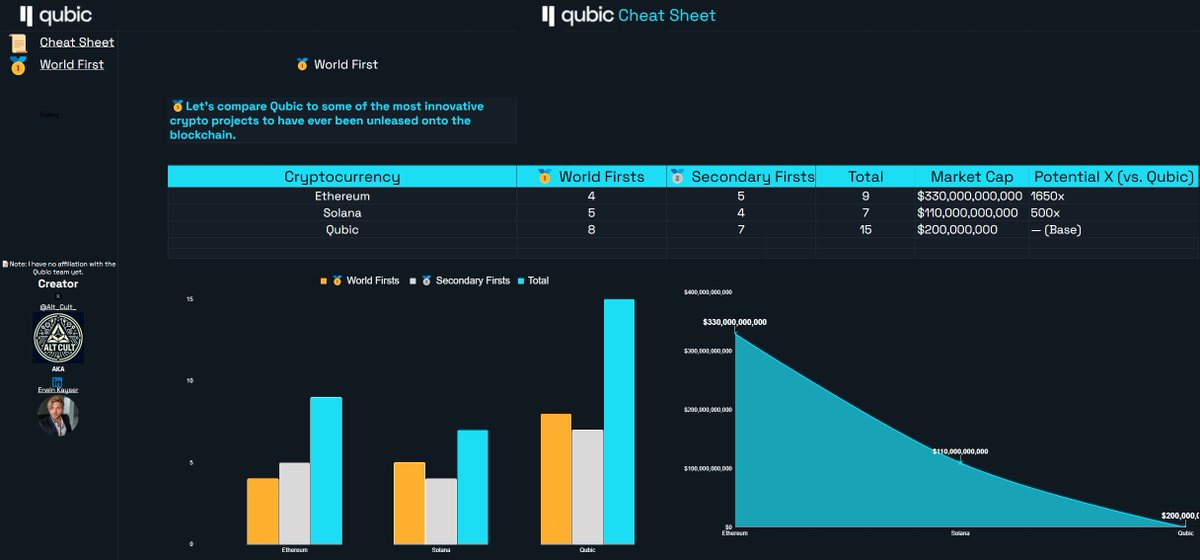This screenshot has width=1200, height=560.
Task: Click the silver medal in Secondary Firsts header
Action: pos(676,177)
